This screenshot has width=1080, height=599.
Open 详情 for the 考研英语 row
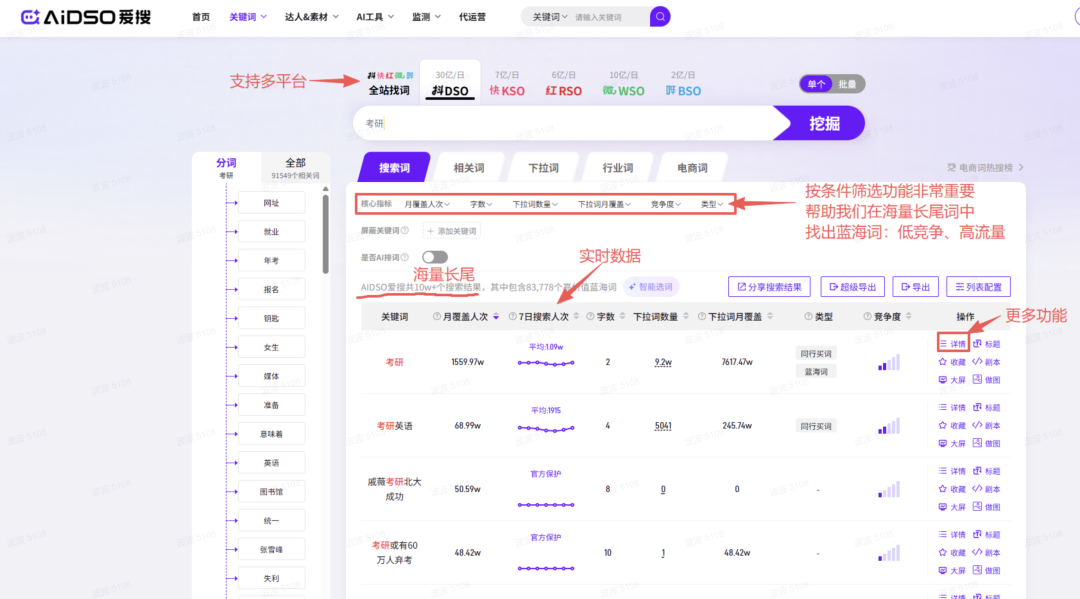(x=952, y=408)
